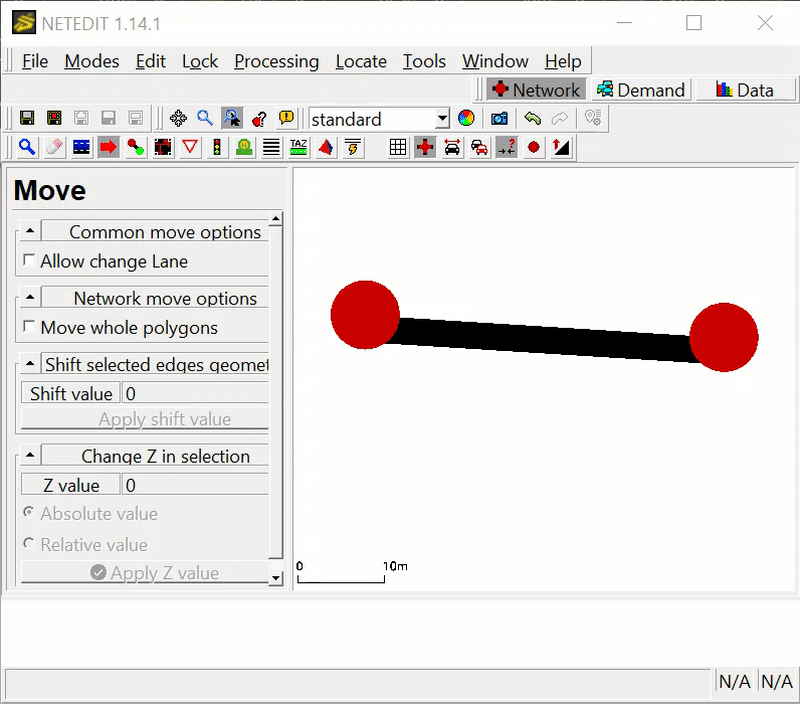The height and width of the screenshot is (704, 800).
Task: Switch to Select mode blue rectangle icon
Action: pyautogui.click(x=81, y=147)
